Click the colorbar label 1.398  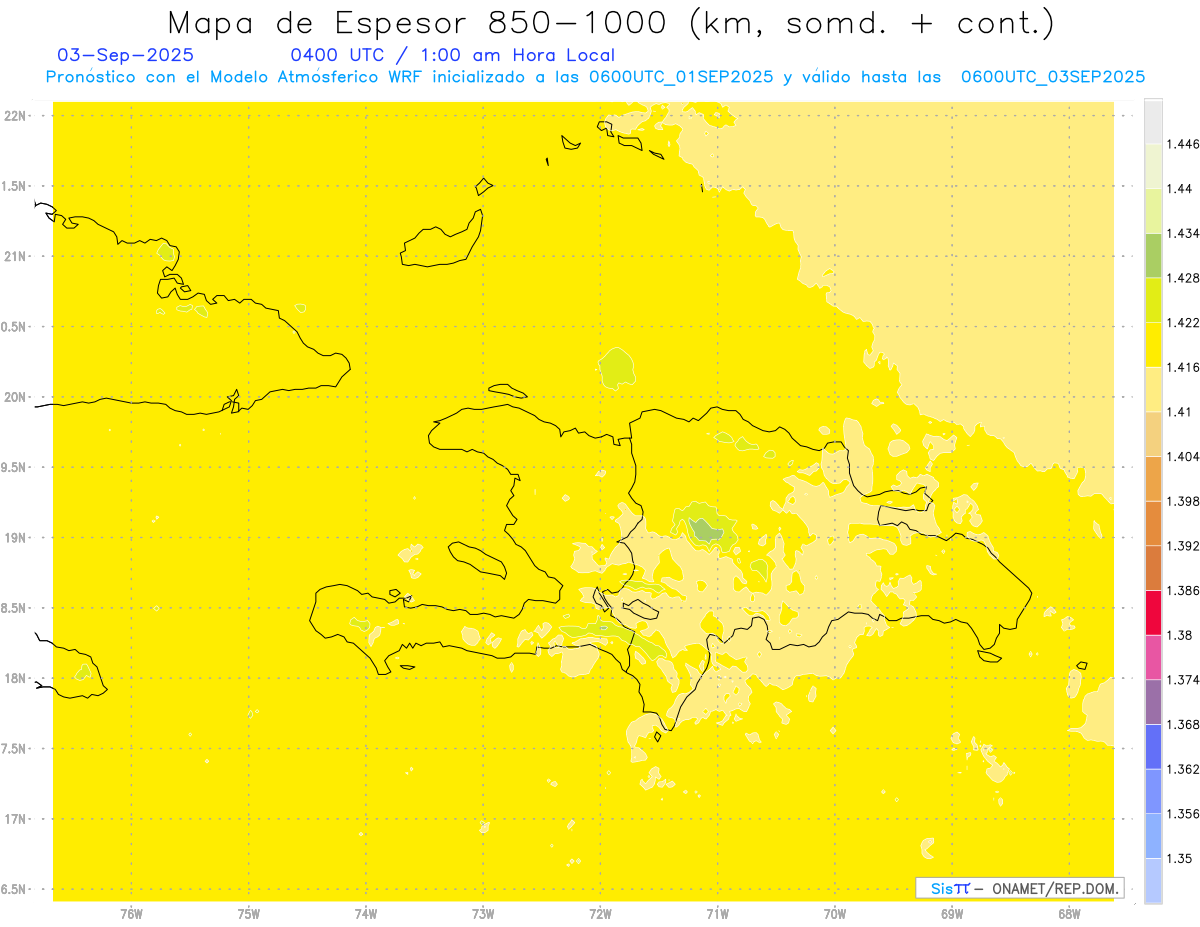[x=1183, y=501]
